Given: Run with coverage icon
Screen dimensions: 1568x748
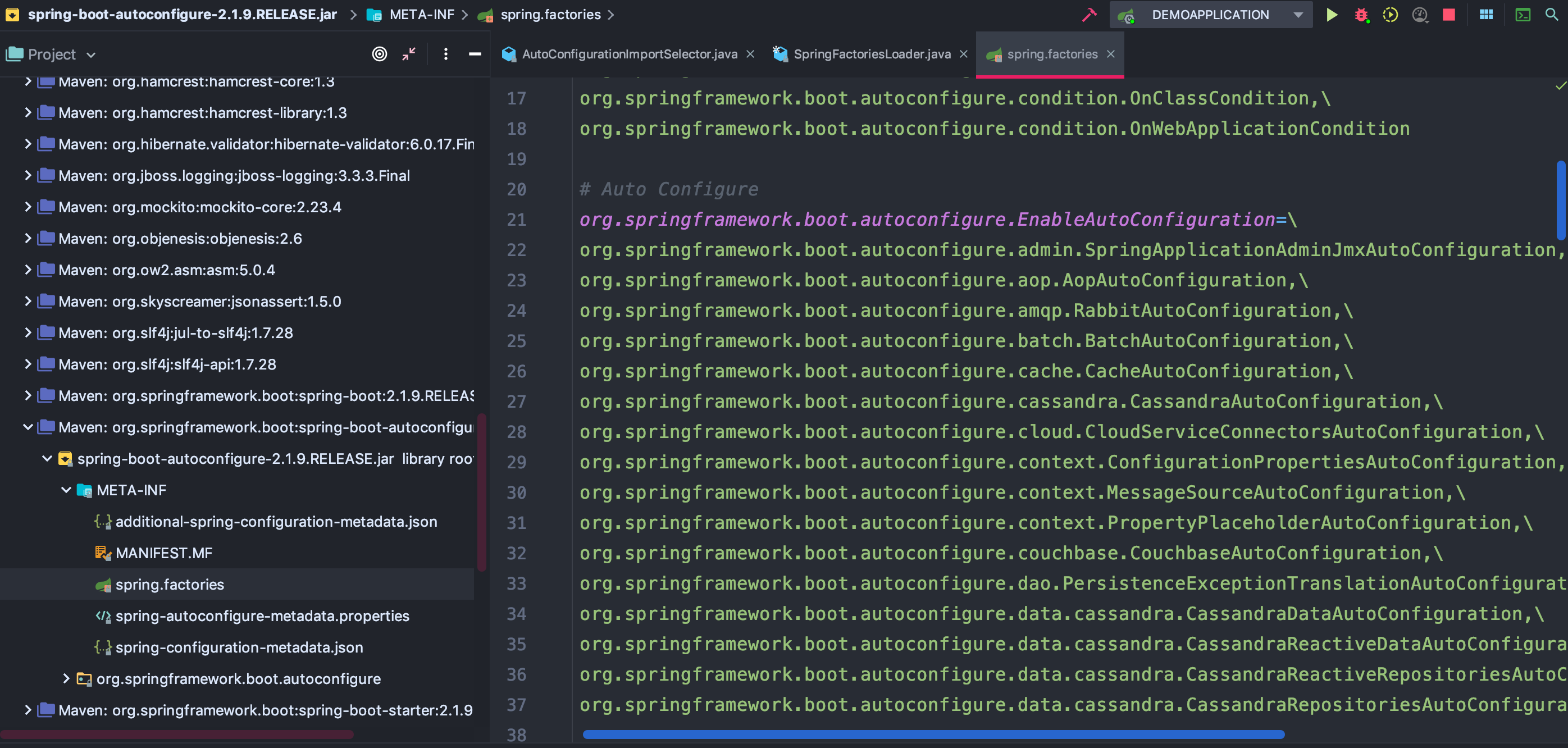Looking at the screenshot, I should click(x=1391, y=15).
